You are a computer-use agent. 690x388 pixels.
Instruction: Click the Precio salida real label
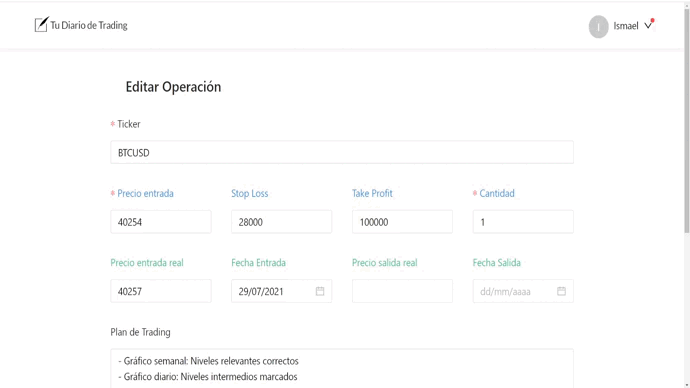(x=385, y=263)
